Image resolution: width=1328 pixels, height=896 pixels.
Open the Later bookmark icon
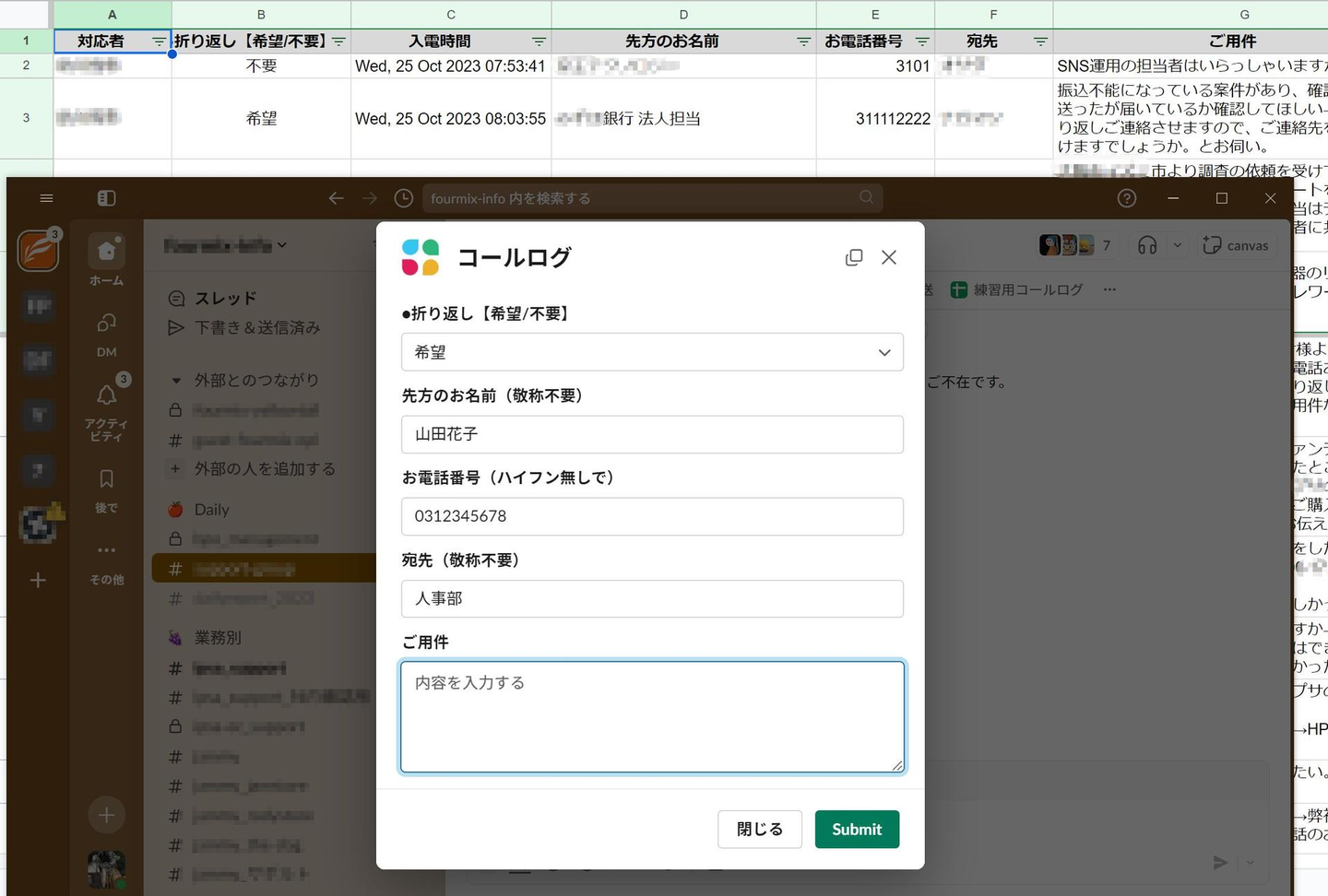point(107,479)
